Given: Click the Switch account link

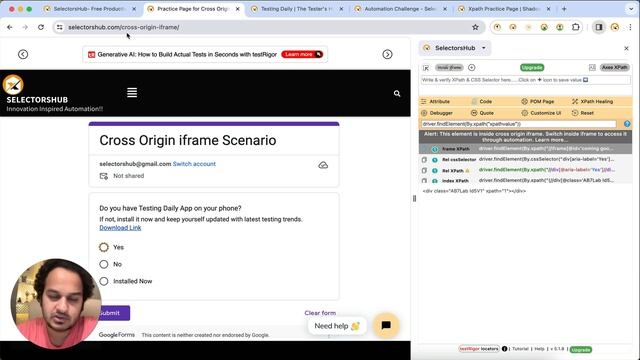Looking at the screenshot, I should click(x=194, y=164).
